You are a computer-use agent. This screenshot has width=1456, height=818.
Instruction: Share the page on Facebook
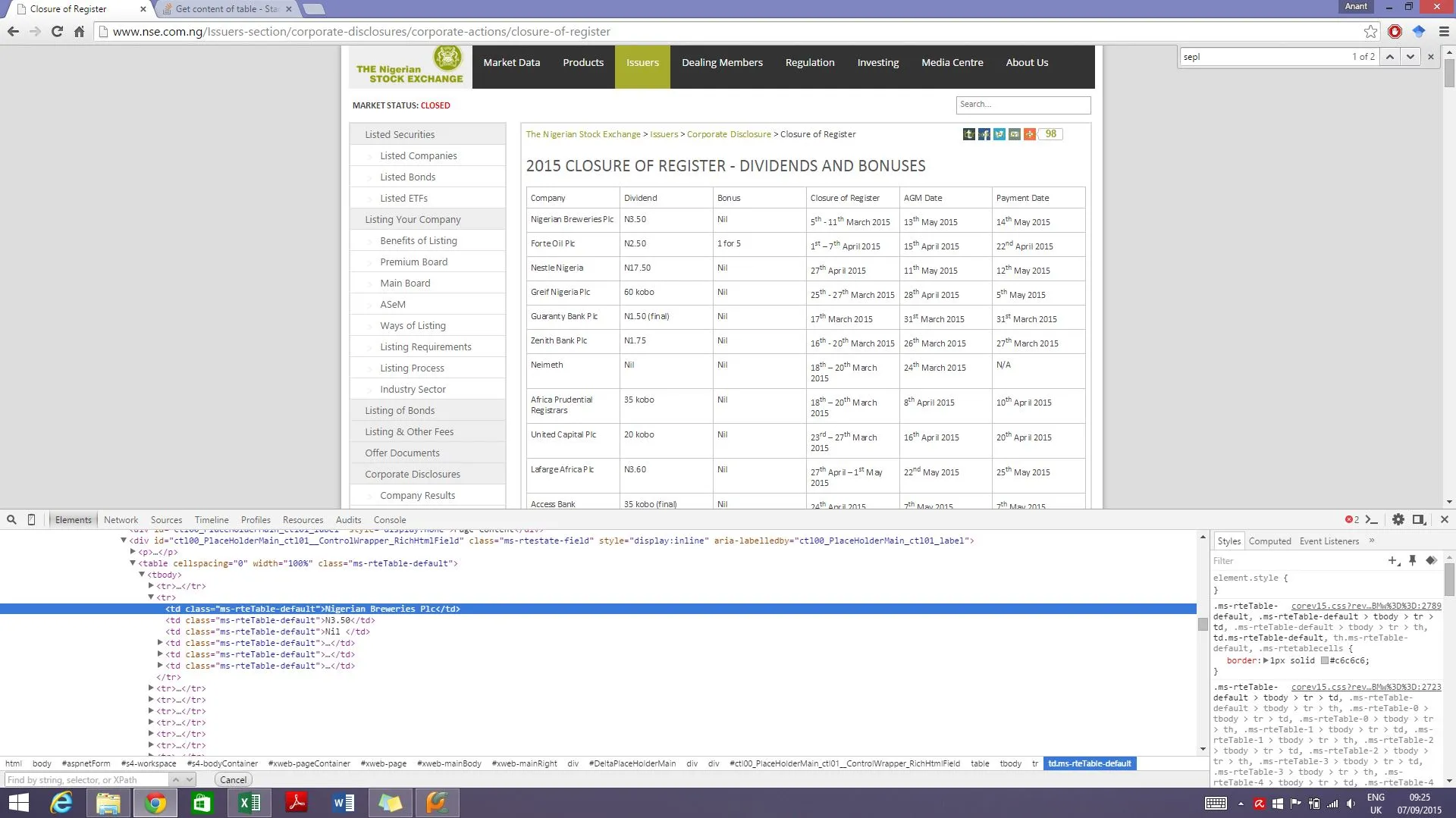point(984,134)
